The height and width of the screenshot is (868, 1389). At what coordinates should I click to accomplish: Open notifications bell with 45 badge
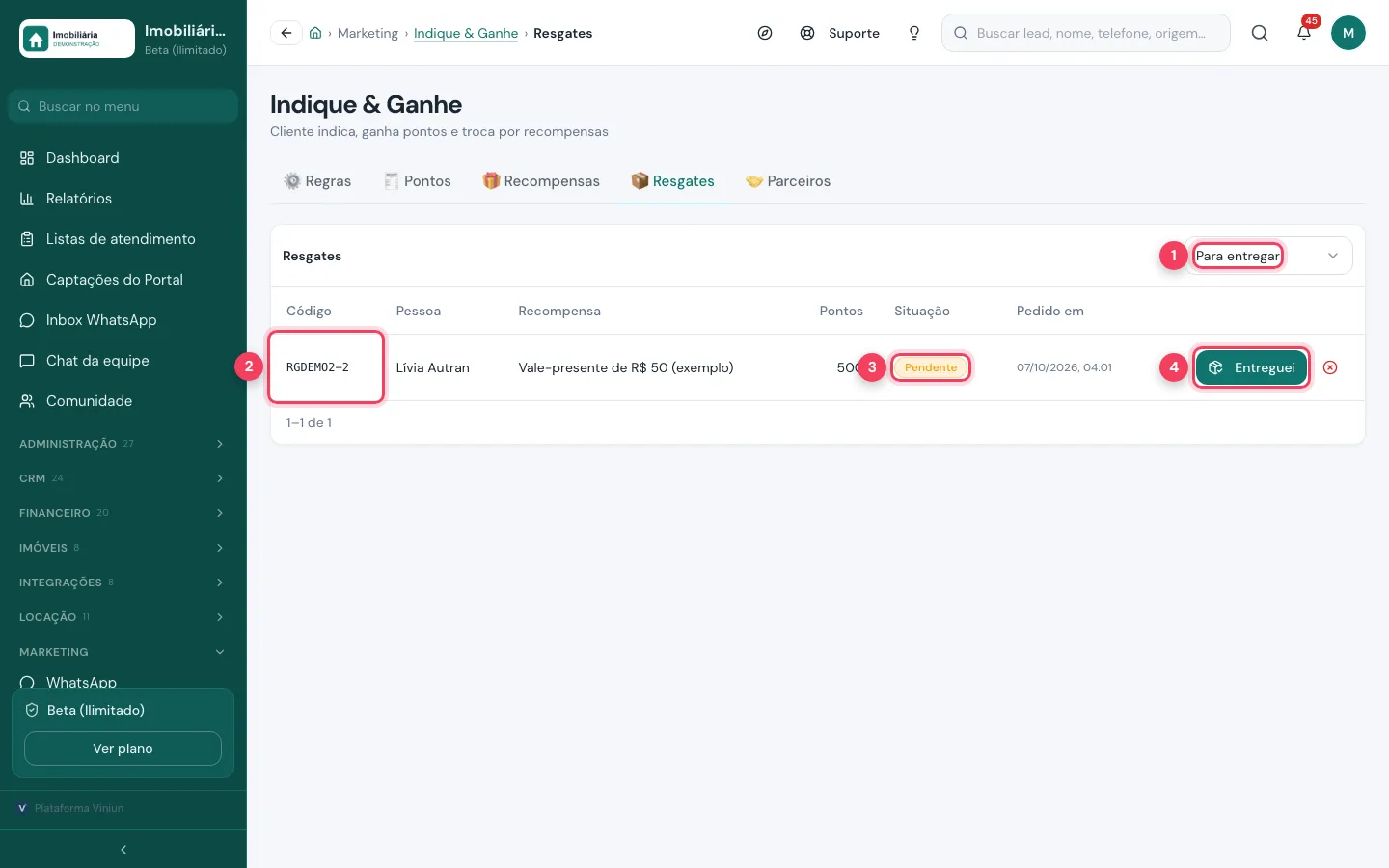point(1304,33)
